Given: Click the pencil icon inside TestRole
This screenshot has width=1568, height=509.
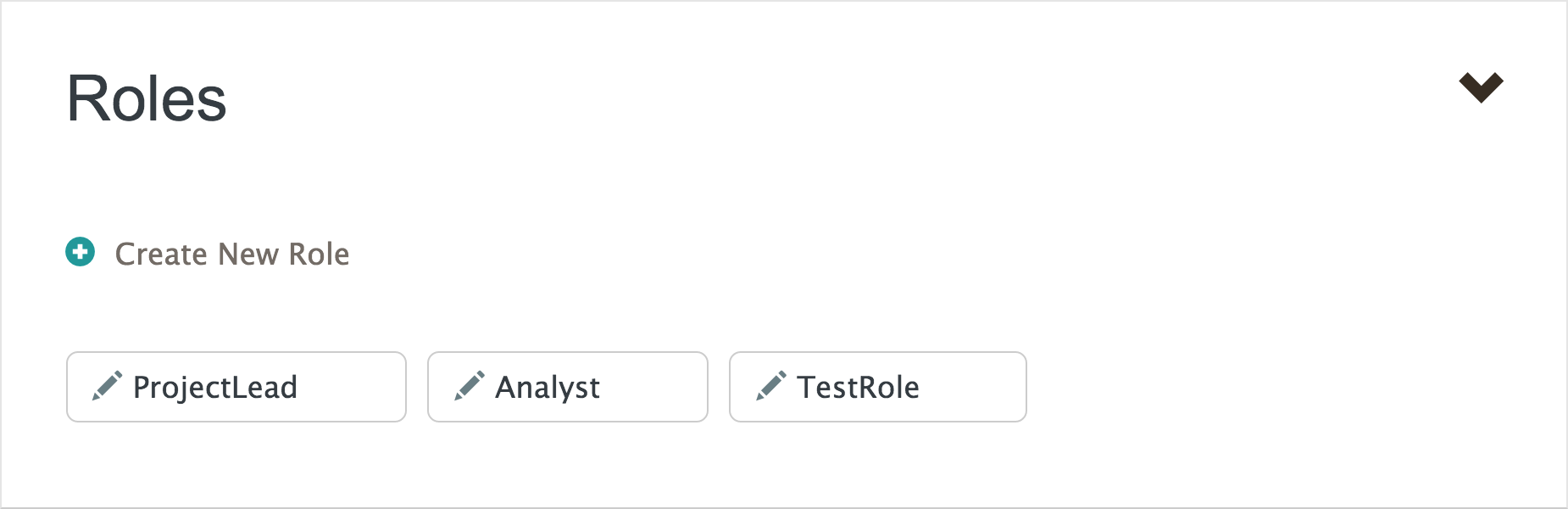Looking at the screenshot, I should [771, 387].
